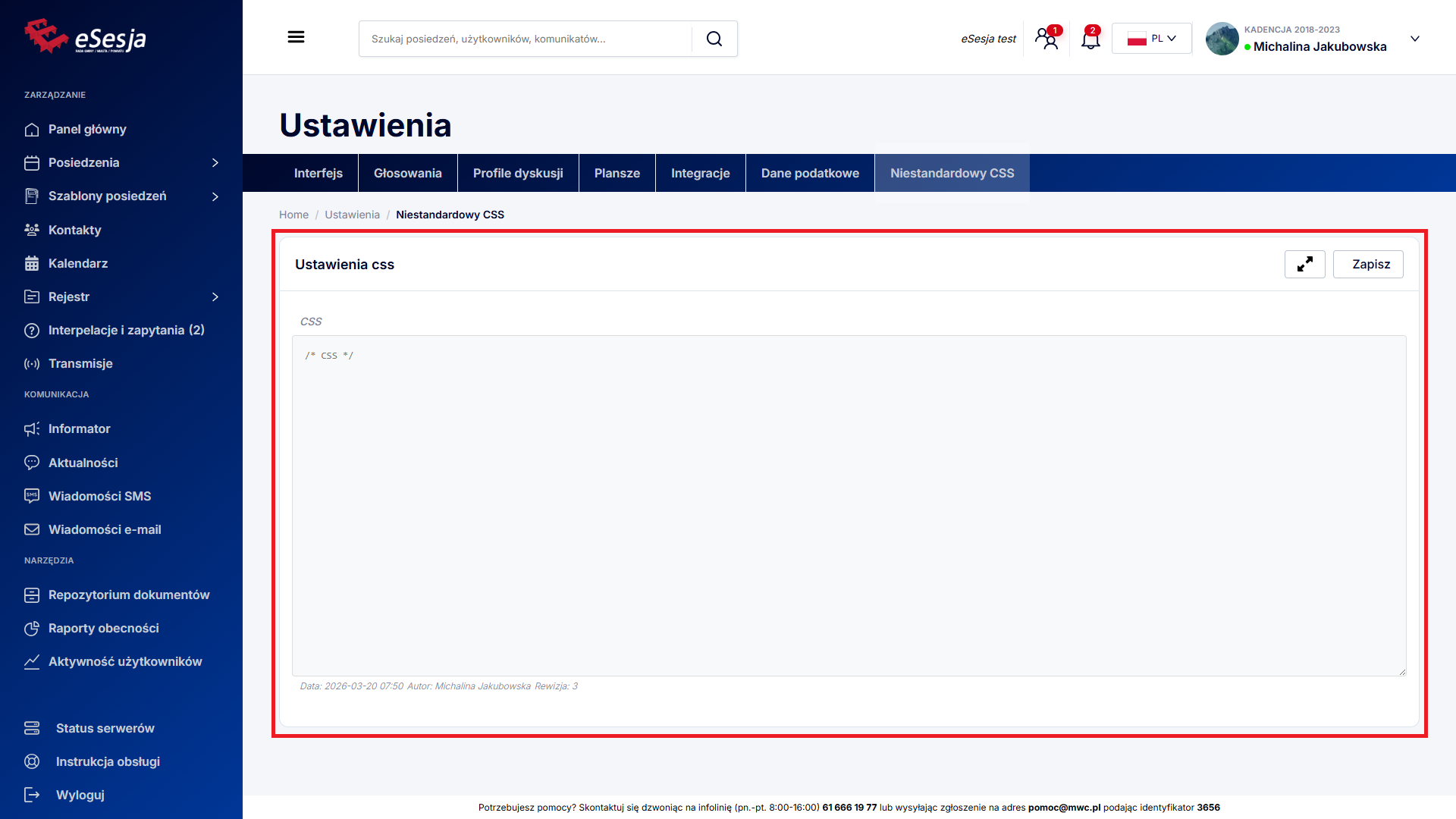Click the Wyloguj logout item
This screenshot has height=819, width=1456.
click(x=80, y=795)
